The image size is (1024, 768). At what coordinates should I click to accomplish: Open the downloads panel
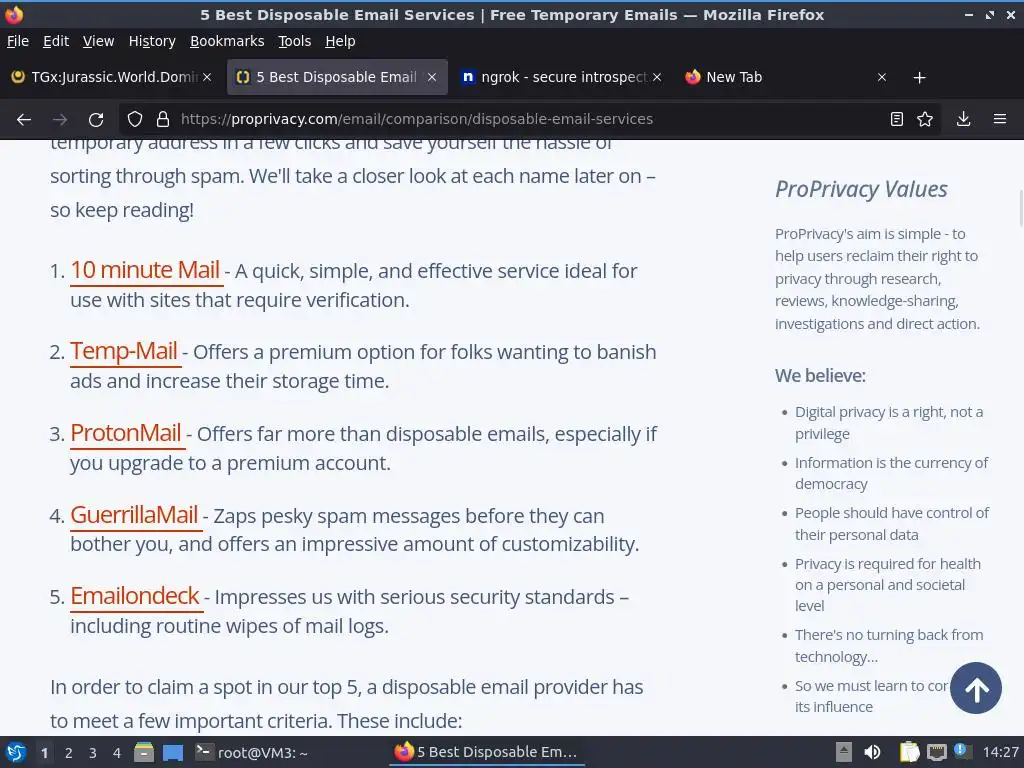(x=963, y=119)
